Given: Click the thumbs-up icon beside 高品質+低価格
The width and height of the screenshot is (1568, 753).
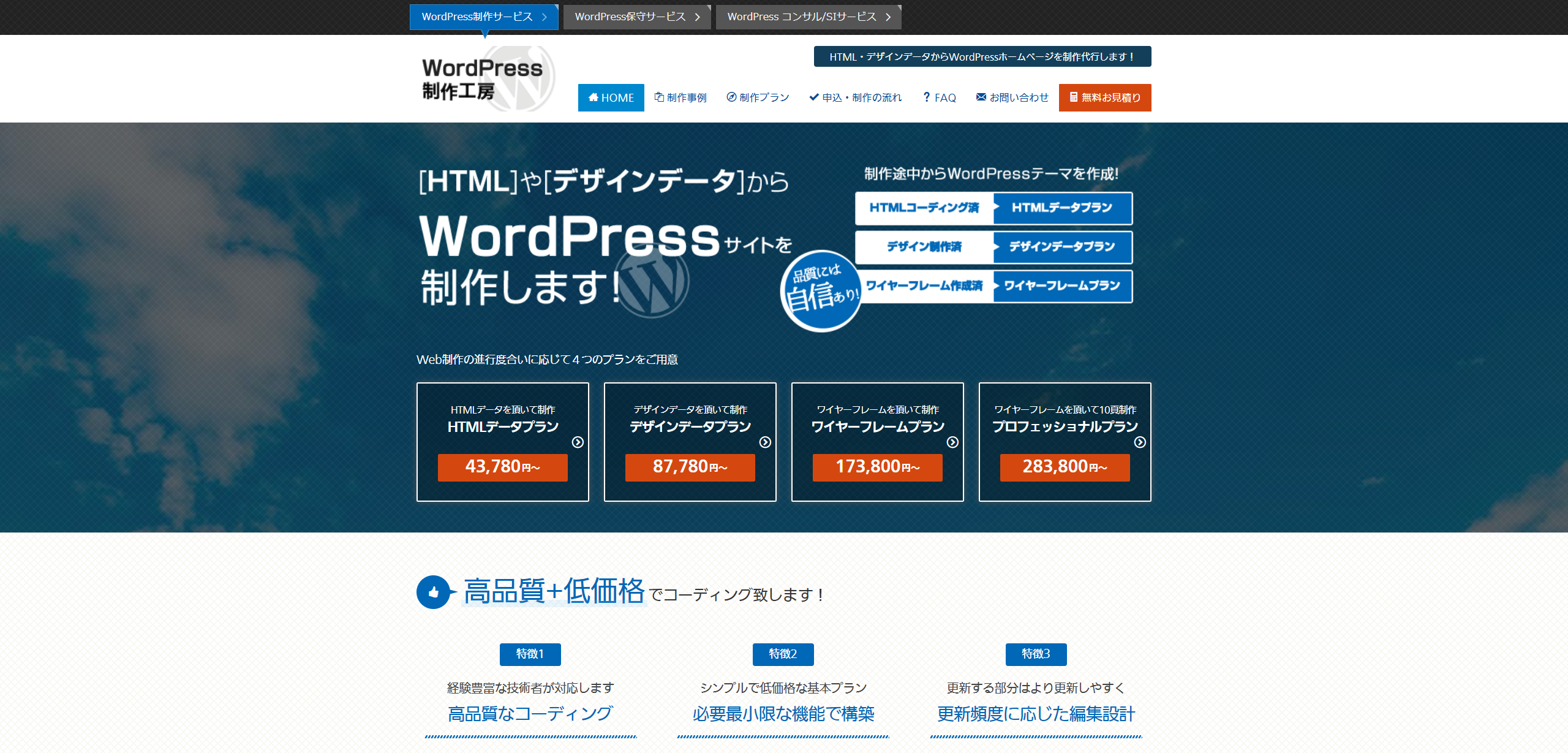Looking at the screenshot, I should coord(434,592).
